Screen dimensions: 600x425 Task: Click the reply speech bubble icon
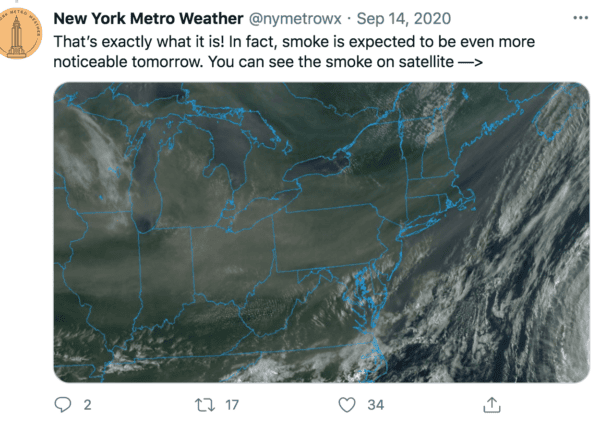tap(63, 404)
